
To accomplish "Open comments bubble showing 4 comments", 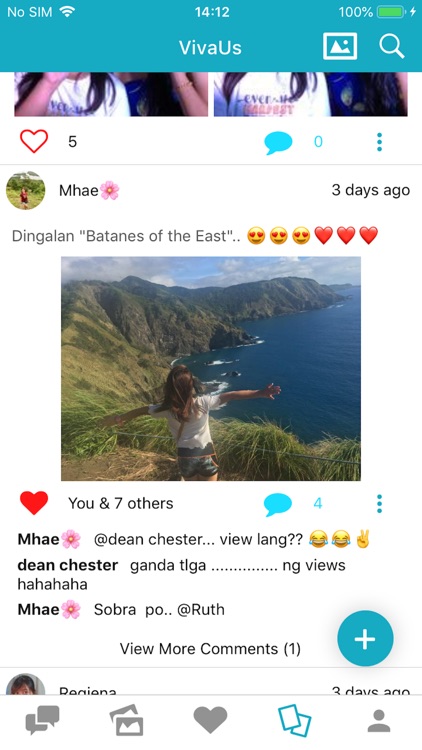I will tap(278, 505).
